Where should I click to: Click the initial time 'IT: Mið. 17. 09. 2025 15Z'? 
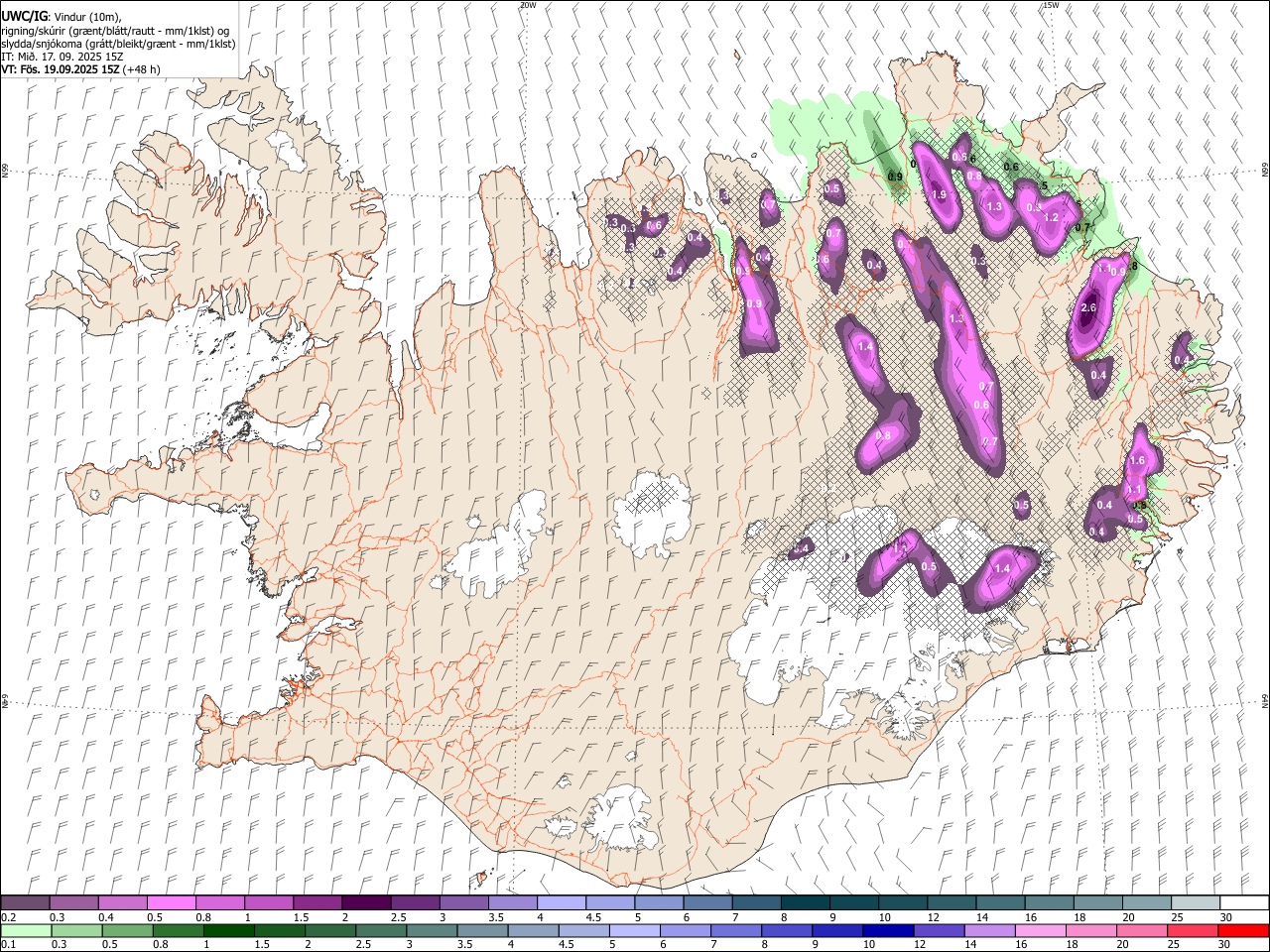(x=63, y=57)
